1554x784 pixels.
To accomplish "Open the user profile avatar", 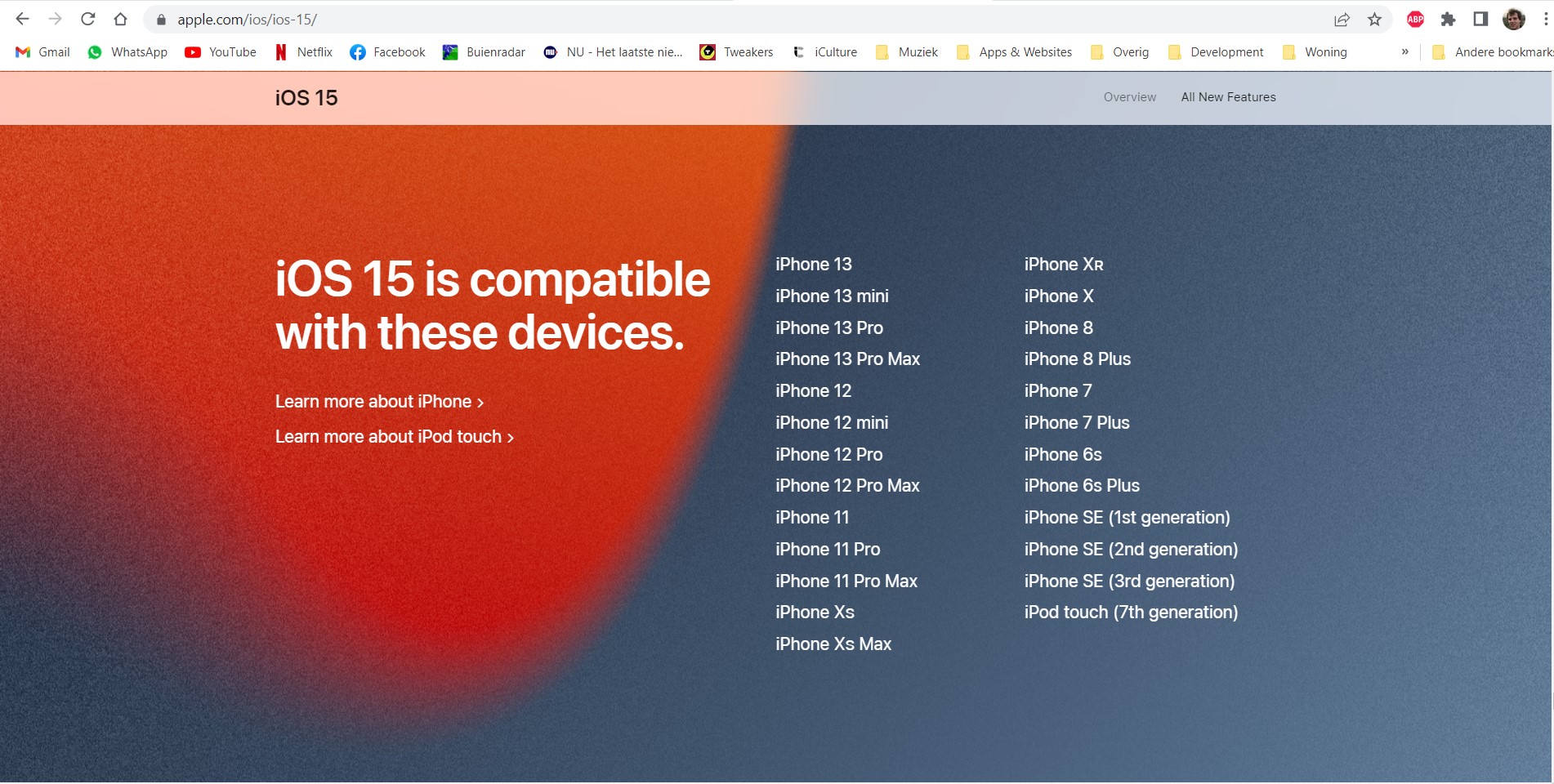I will point(1514,20).
